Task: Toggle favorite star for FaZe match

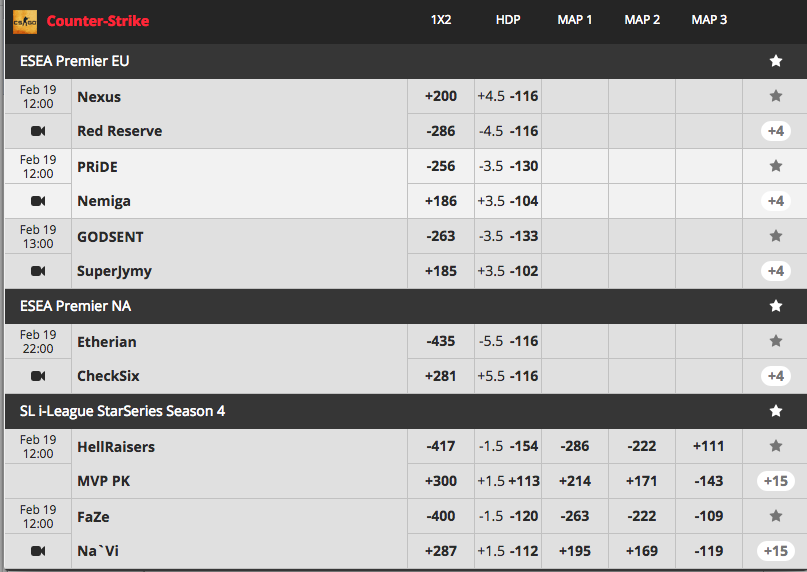Action: pos(776,516)
